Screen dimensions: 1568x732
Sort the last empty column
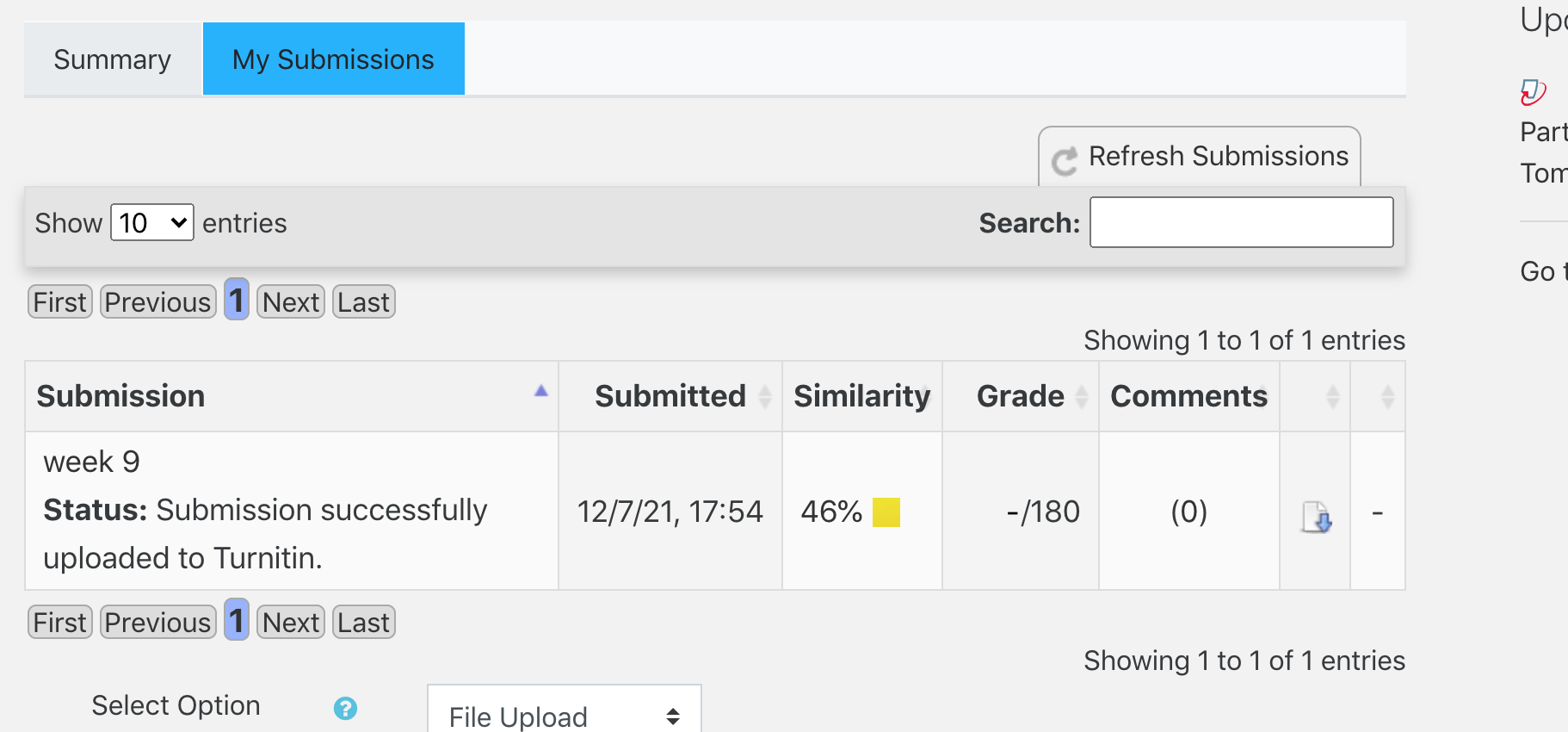click(x=1387, y=396)
